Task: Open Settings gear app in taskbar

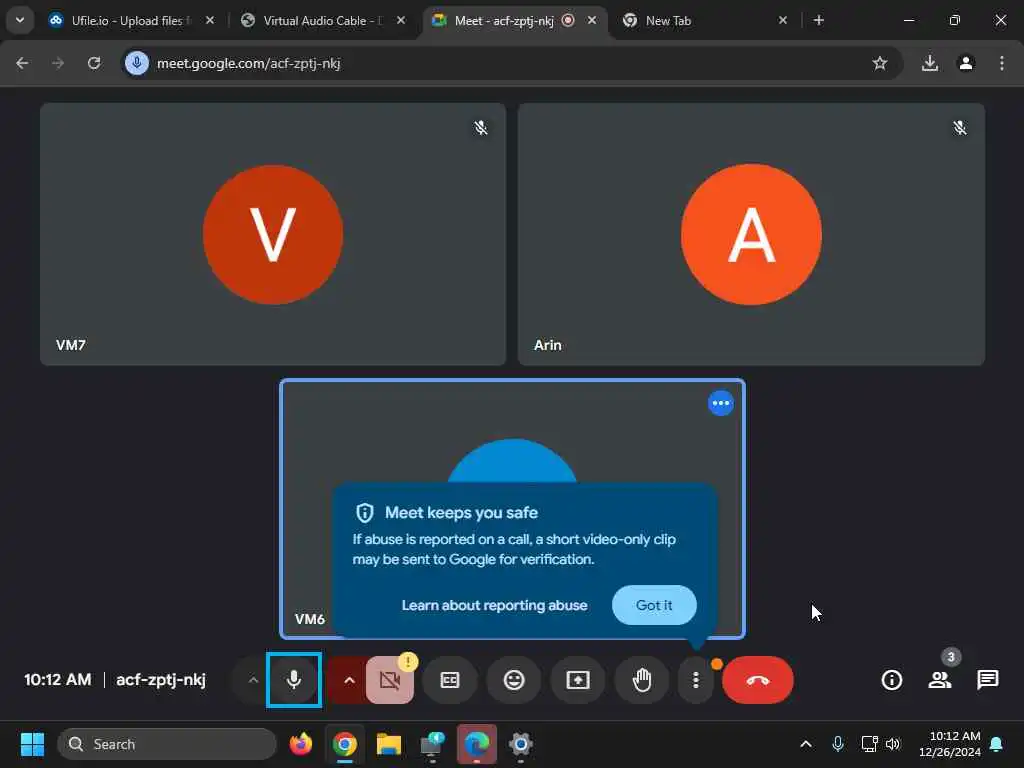Action: 520,744
